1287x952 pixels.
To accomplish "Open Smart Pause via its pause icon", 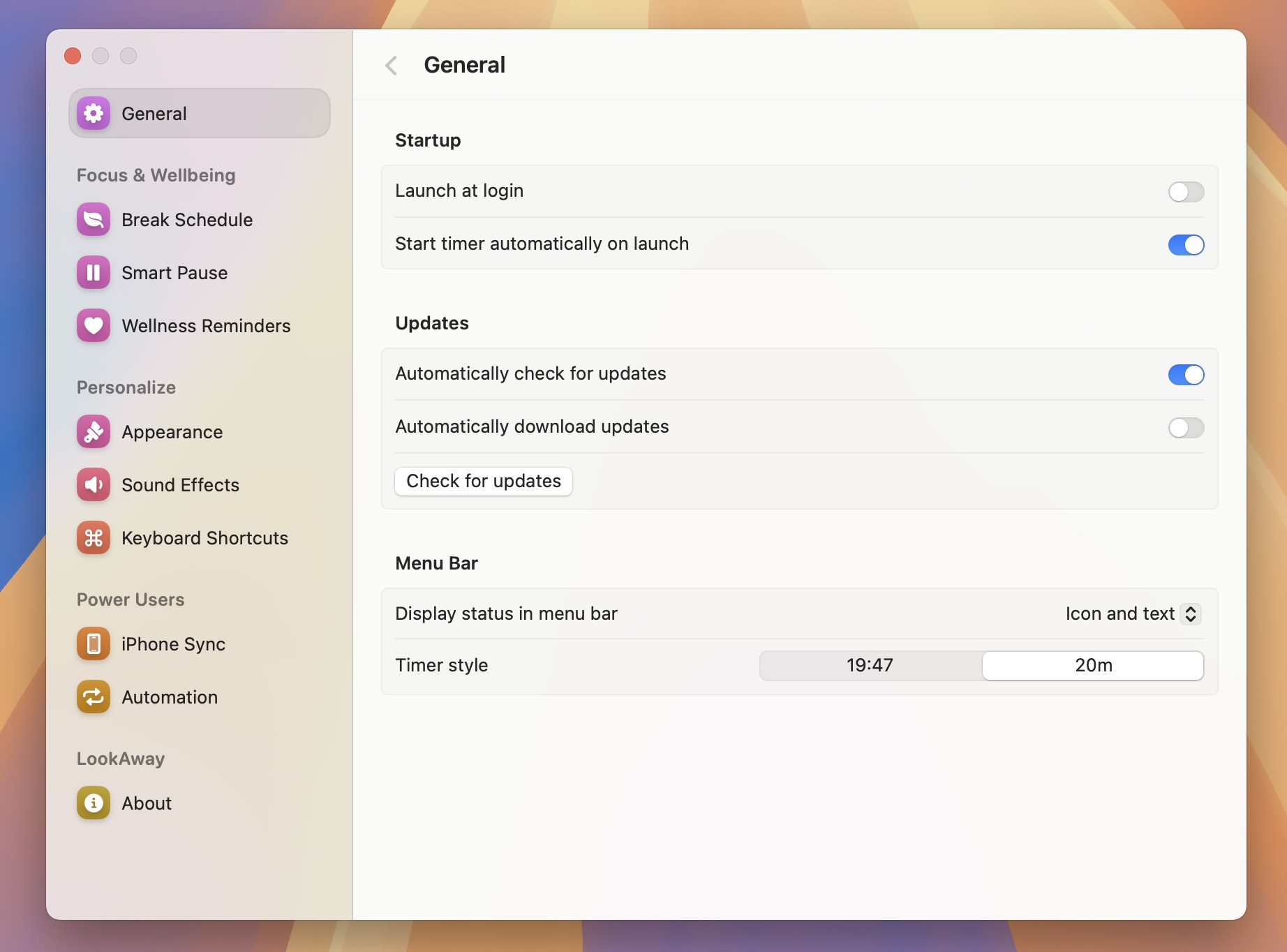I will [x=94, y=273].
